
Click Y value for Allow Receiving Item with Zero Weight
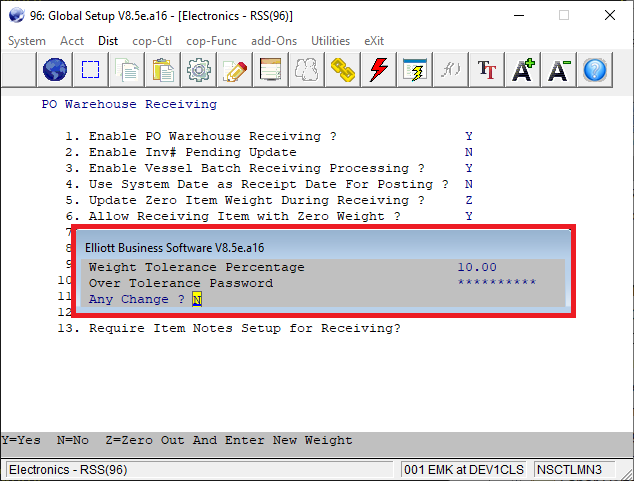(469, 216)
